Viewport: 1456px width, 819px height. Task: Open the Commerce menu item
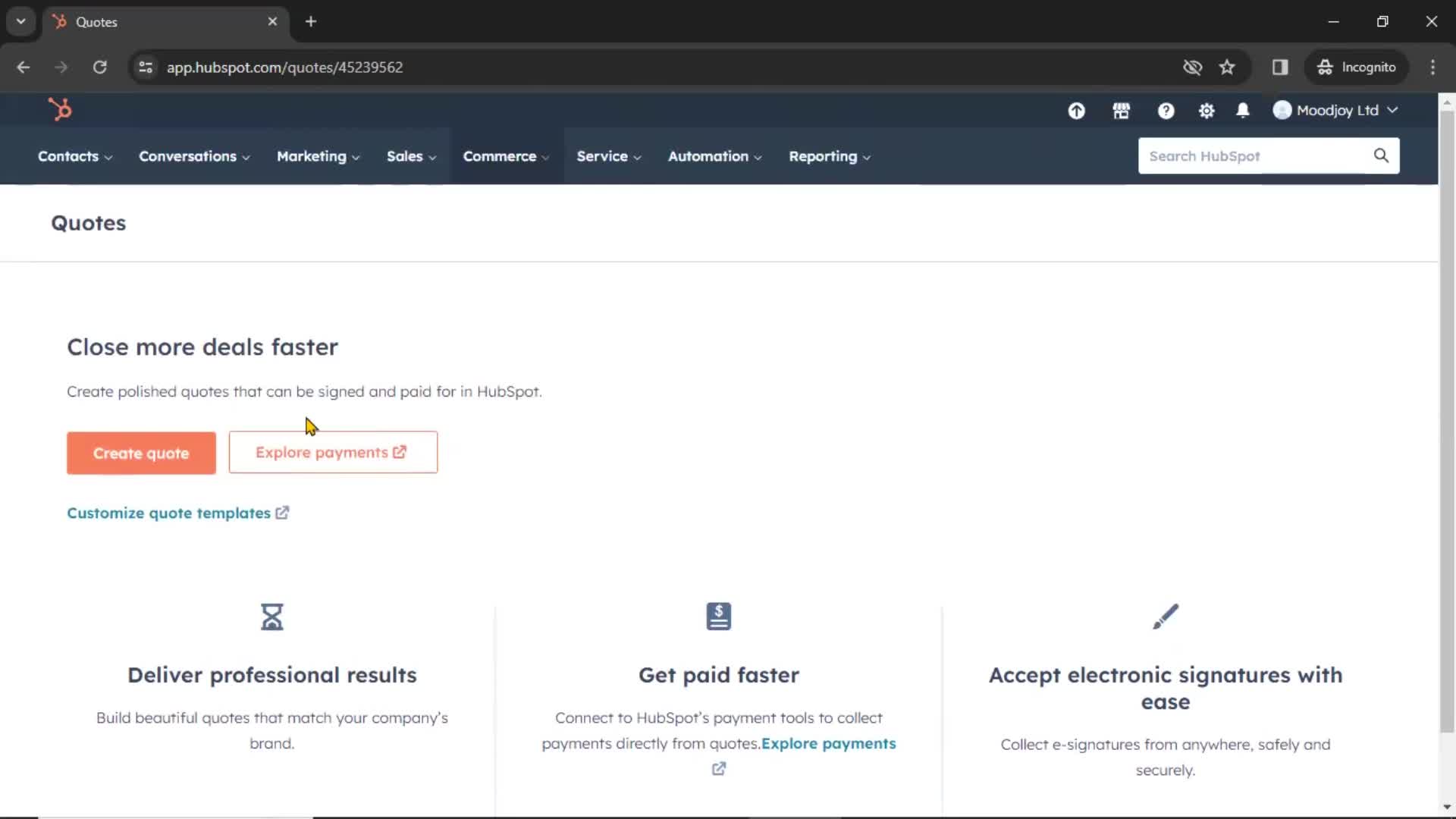[x=505, y=156]
